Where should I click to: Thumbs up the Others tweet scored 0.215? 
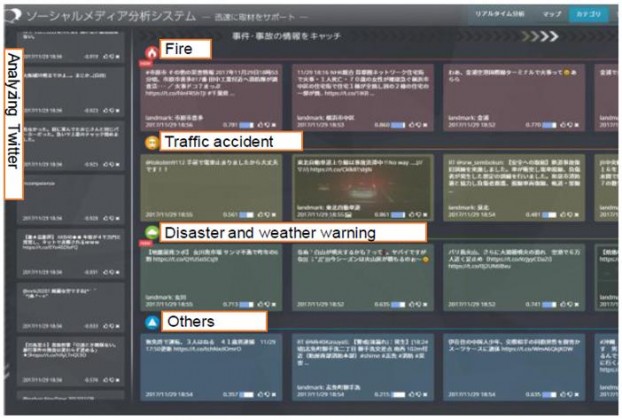[x=412, y=395]
